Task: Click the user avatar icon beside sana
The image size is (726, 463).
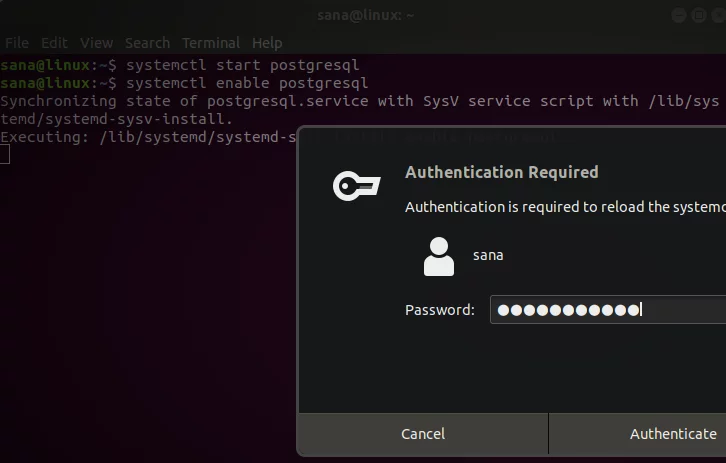Action: point(439,256)
